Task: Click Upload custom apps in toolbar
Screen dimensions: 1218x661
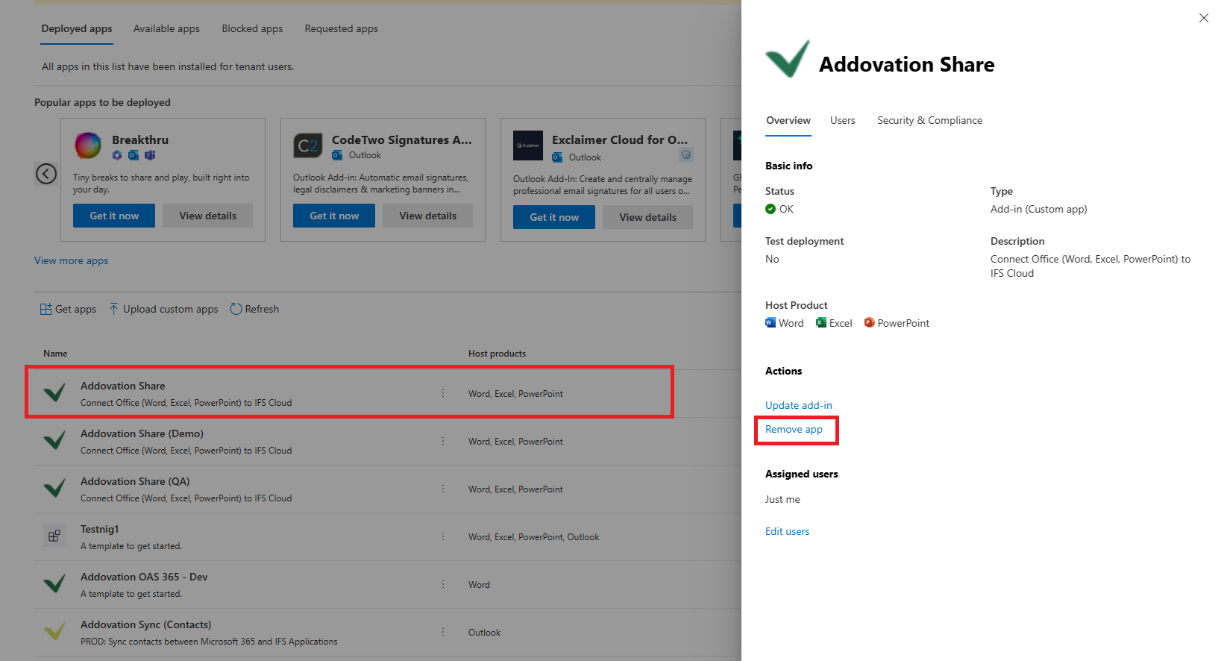Action: [x=163, y=309]
